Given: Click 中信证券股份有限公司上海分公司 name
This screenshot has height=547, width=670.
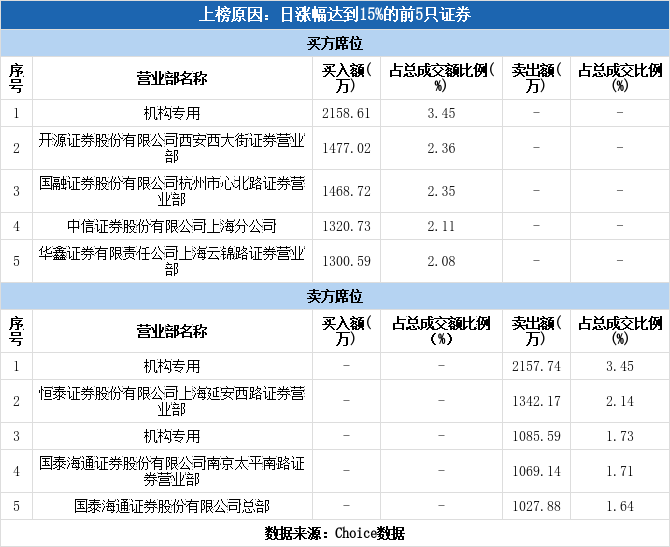Looking at the screenshot, I should (x=172, y=226).
